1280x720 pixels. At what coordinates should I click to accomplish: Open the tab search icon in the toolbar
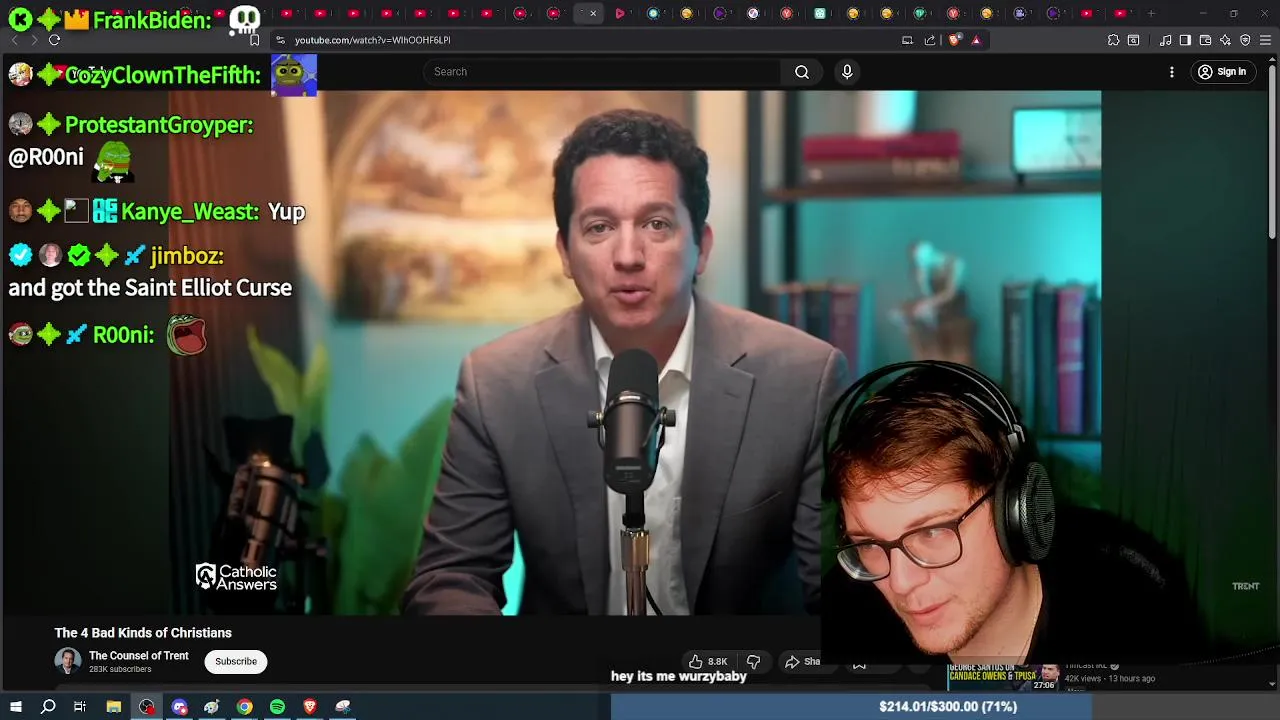pos(1133,40)
